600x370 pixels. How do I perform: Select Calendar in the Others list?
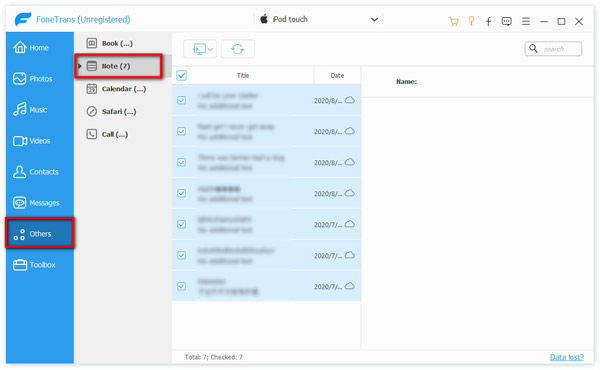116,89
